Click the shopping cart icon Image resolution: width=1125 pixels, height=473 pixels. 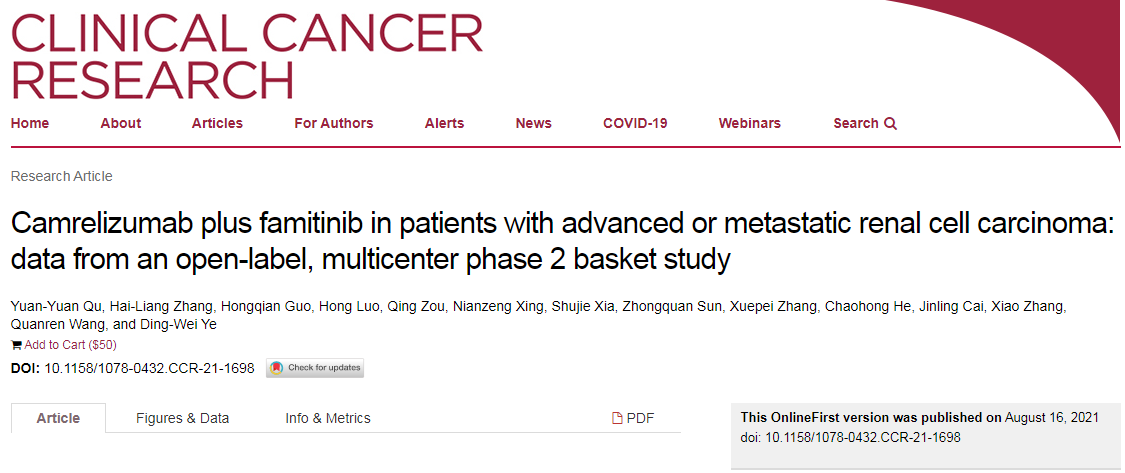click(x=16, y=345)
